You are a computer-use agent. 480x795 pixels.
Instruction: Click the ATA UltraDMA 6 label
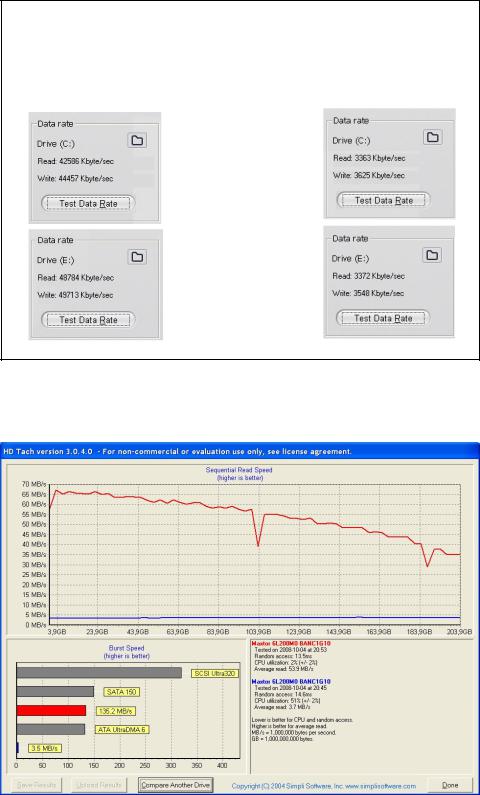pos(122,730)
